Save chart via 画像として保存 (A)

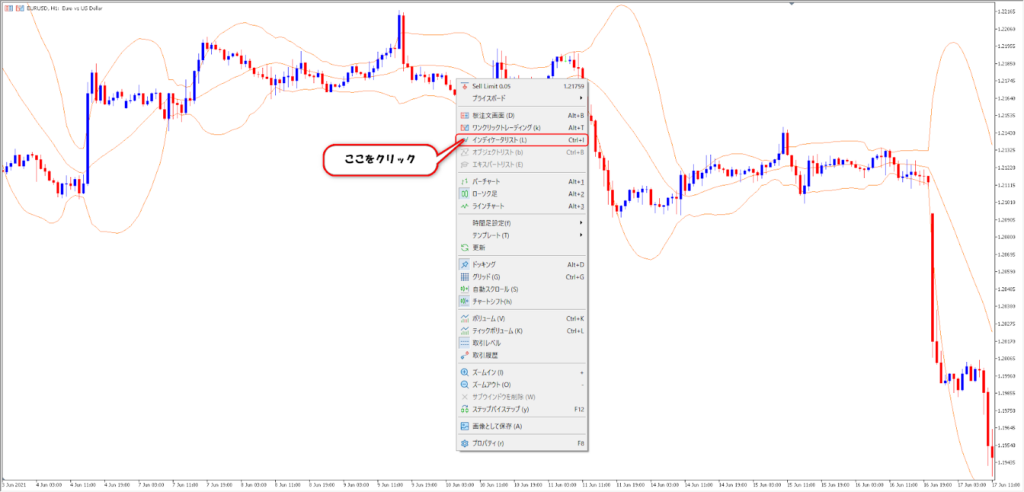pyautogui.click(x=522, y=426)
